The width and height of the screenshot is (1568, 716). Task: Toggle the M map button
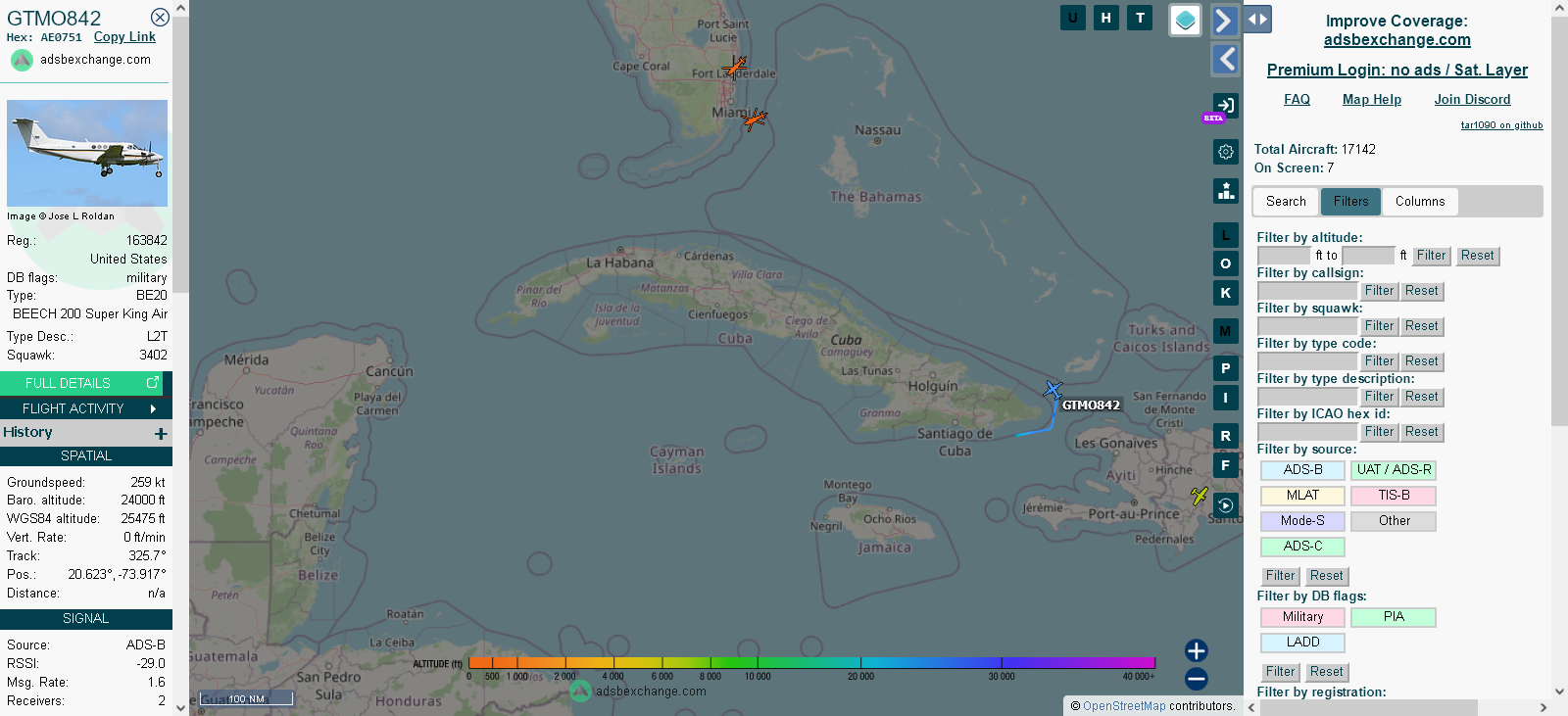tap(1225, 331)
